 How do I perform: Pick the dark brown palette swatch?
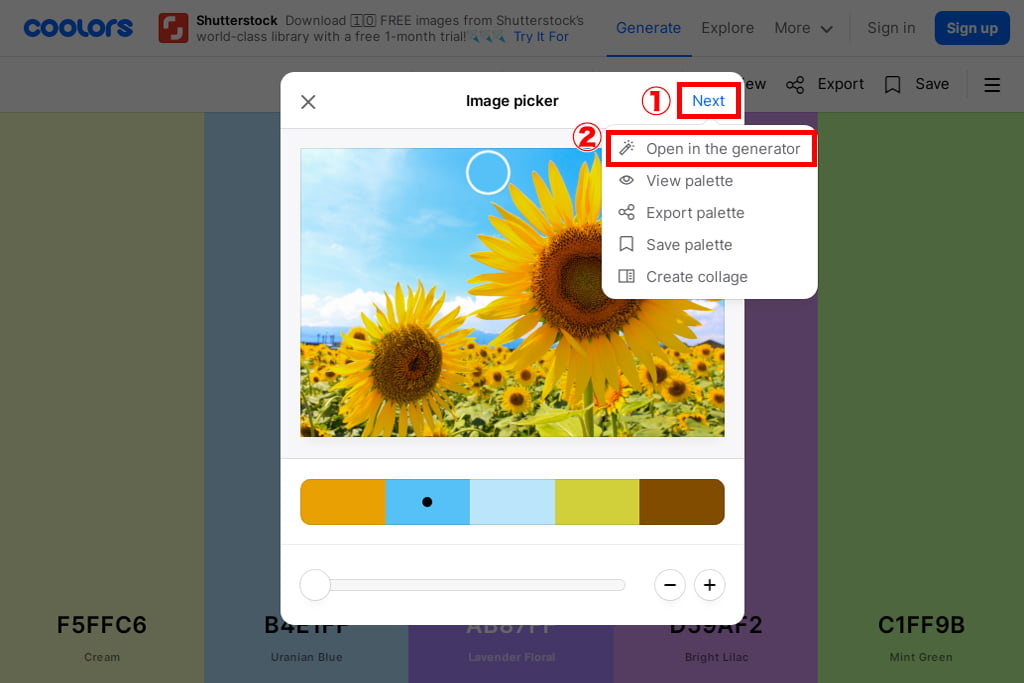click(x=681, y=502)
